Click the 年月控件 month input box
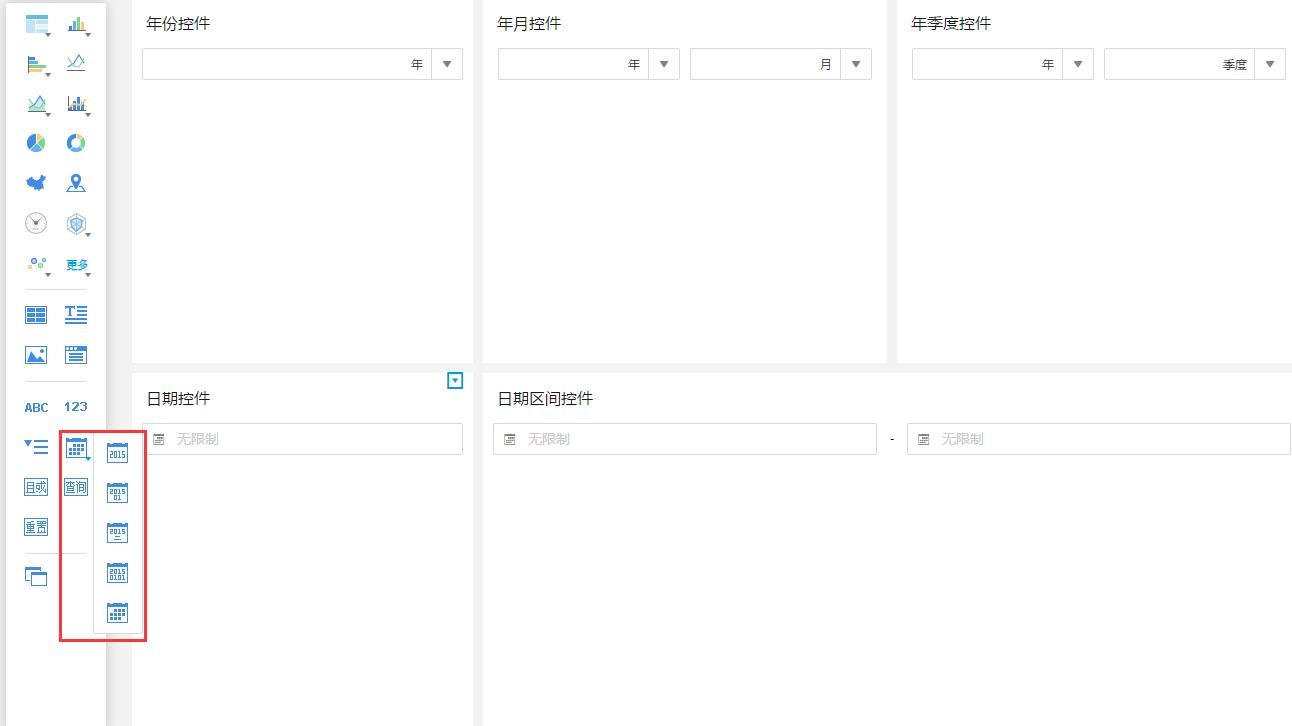Viewport: 1292px width, 726px height. tap(766, 64)
